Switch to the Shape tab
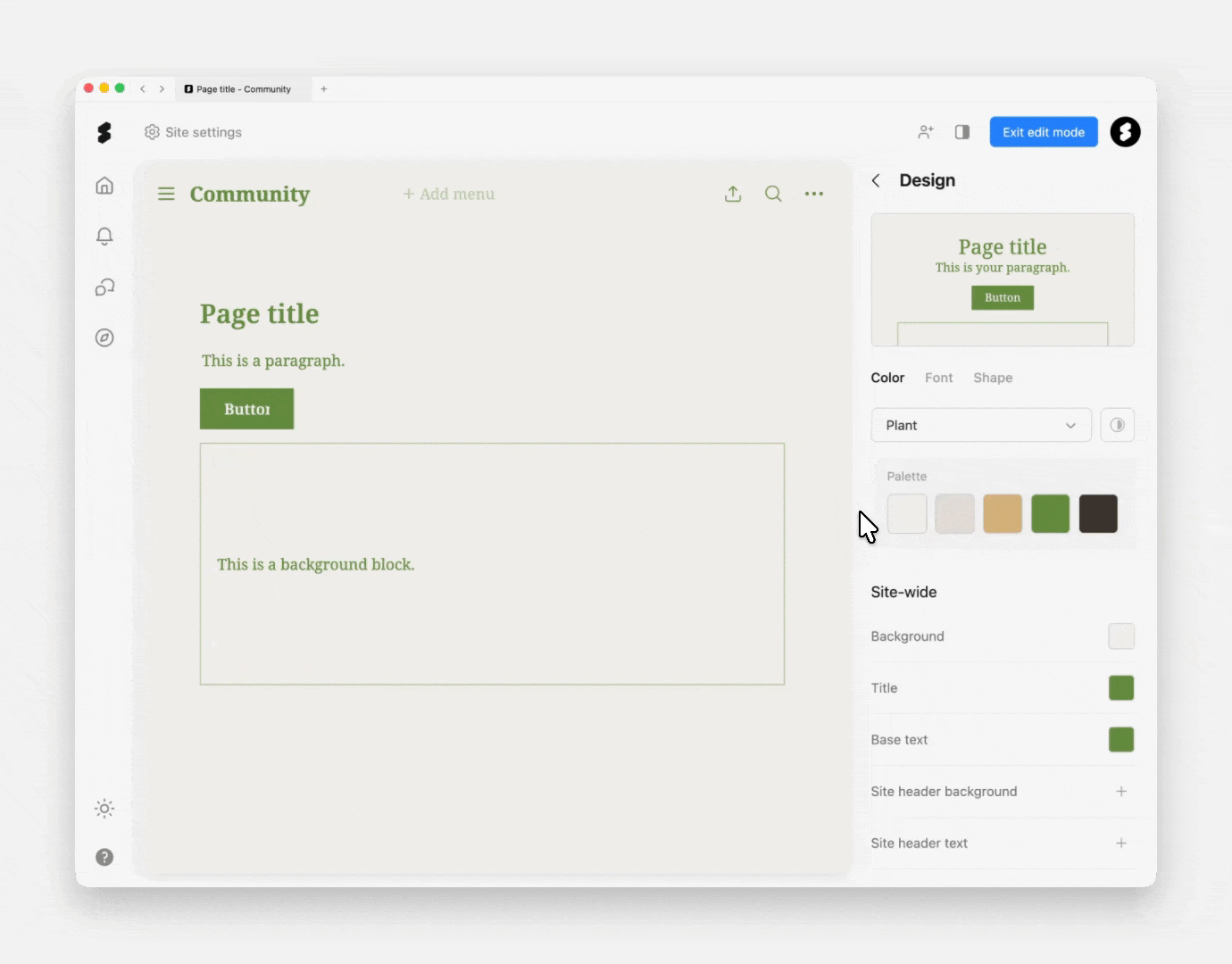This screenshot has width=1232, height=964. point(993,378)
